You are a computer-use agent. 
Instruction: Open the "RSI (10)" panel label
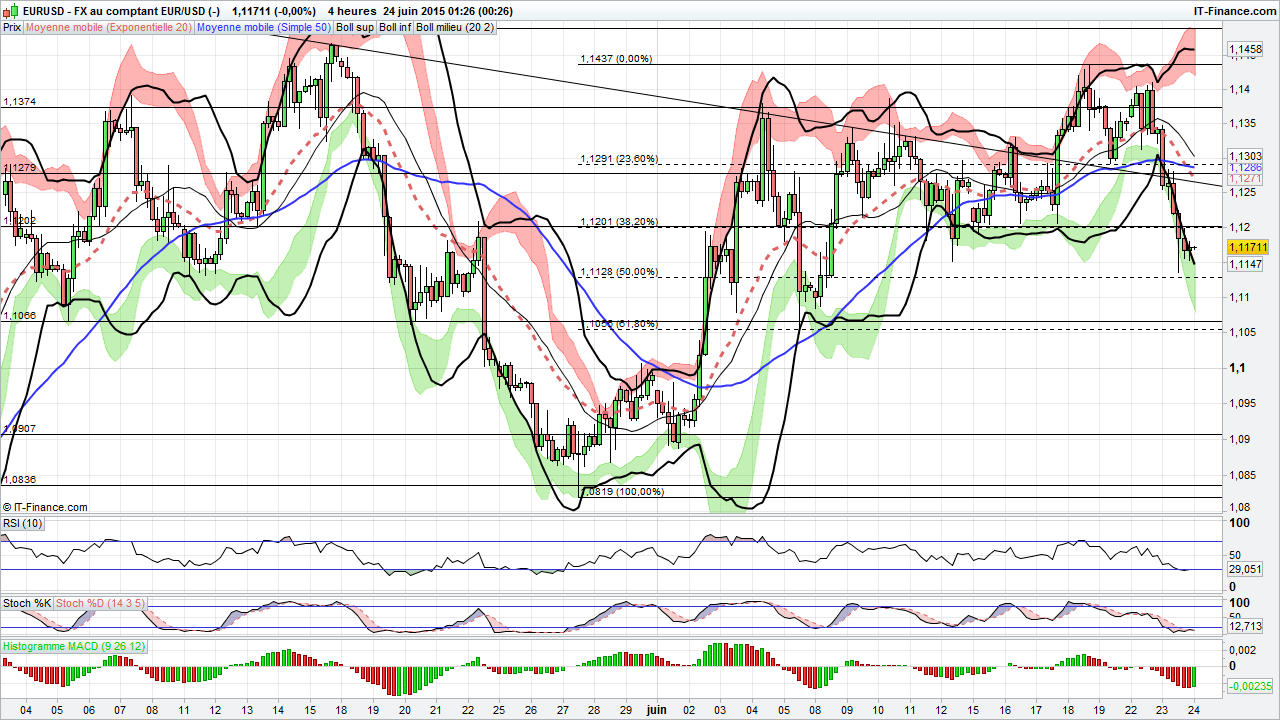point(21,523)
